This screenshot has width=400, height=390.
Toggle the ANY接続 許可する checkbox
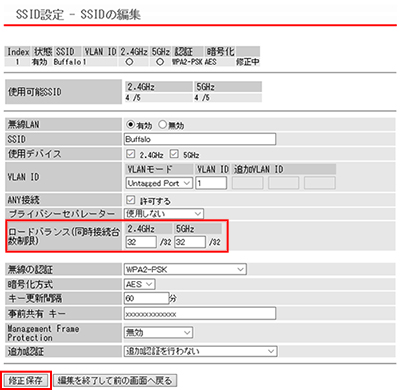click(130, 200)
